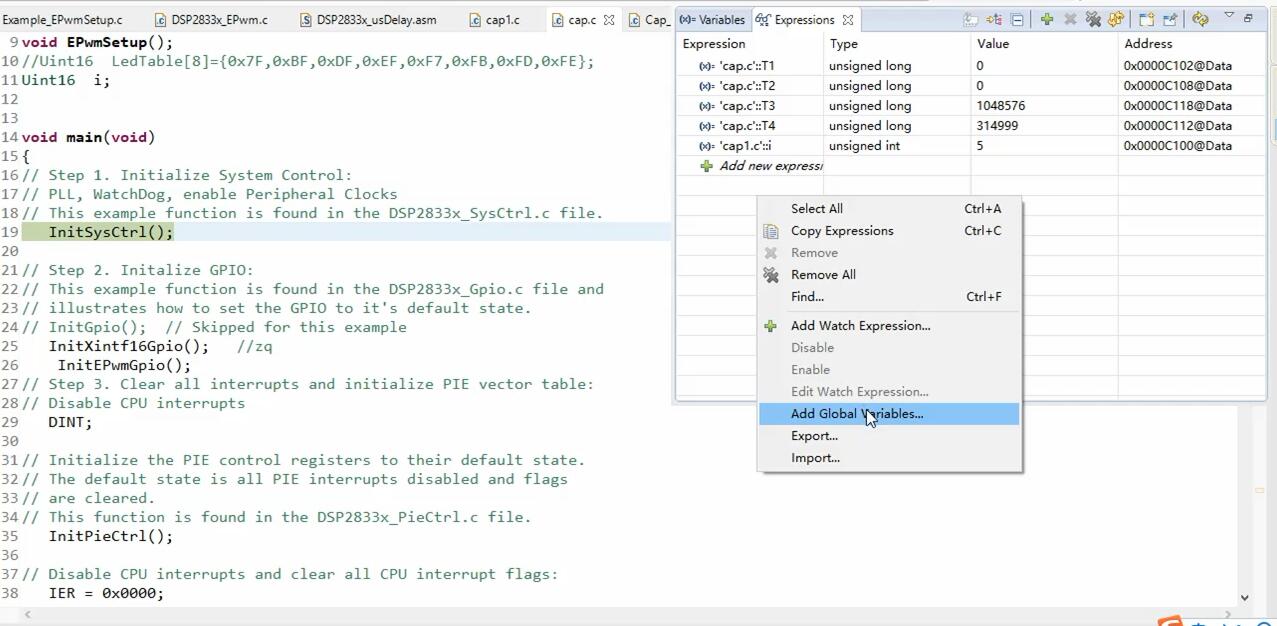This screenshot has width=1277, height=626.
Task: Click the Address column header
Action: click(x=1192, y=44)
